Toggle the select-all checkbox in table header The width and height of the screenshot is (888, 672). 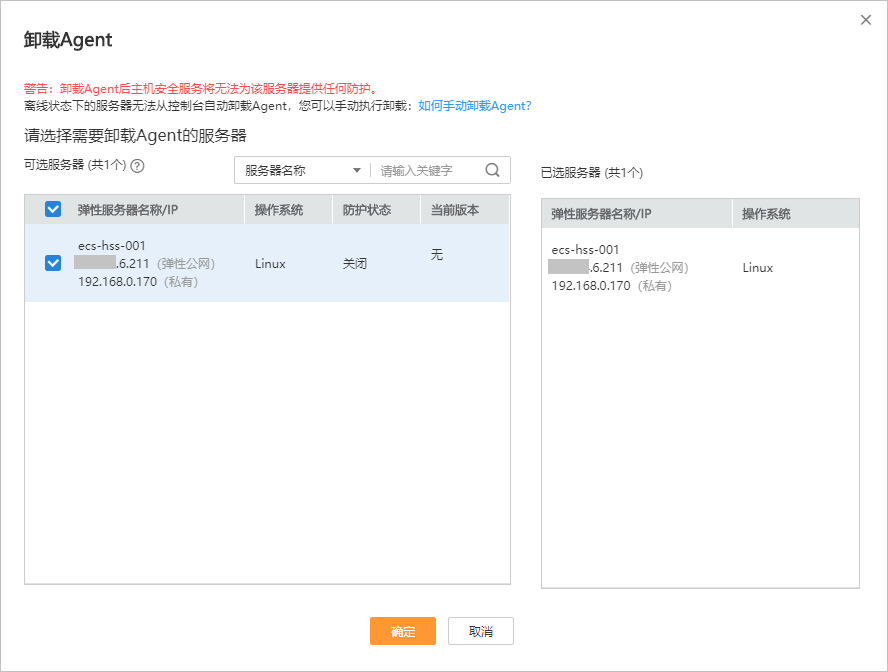point(53,210)
